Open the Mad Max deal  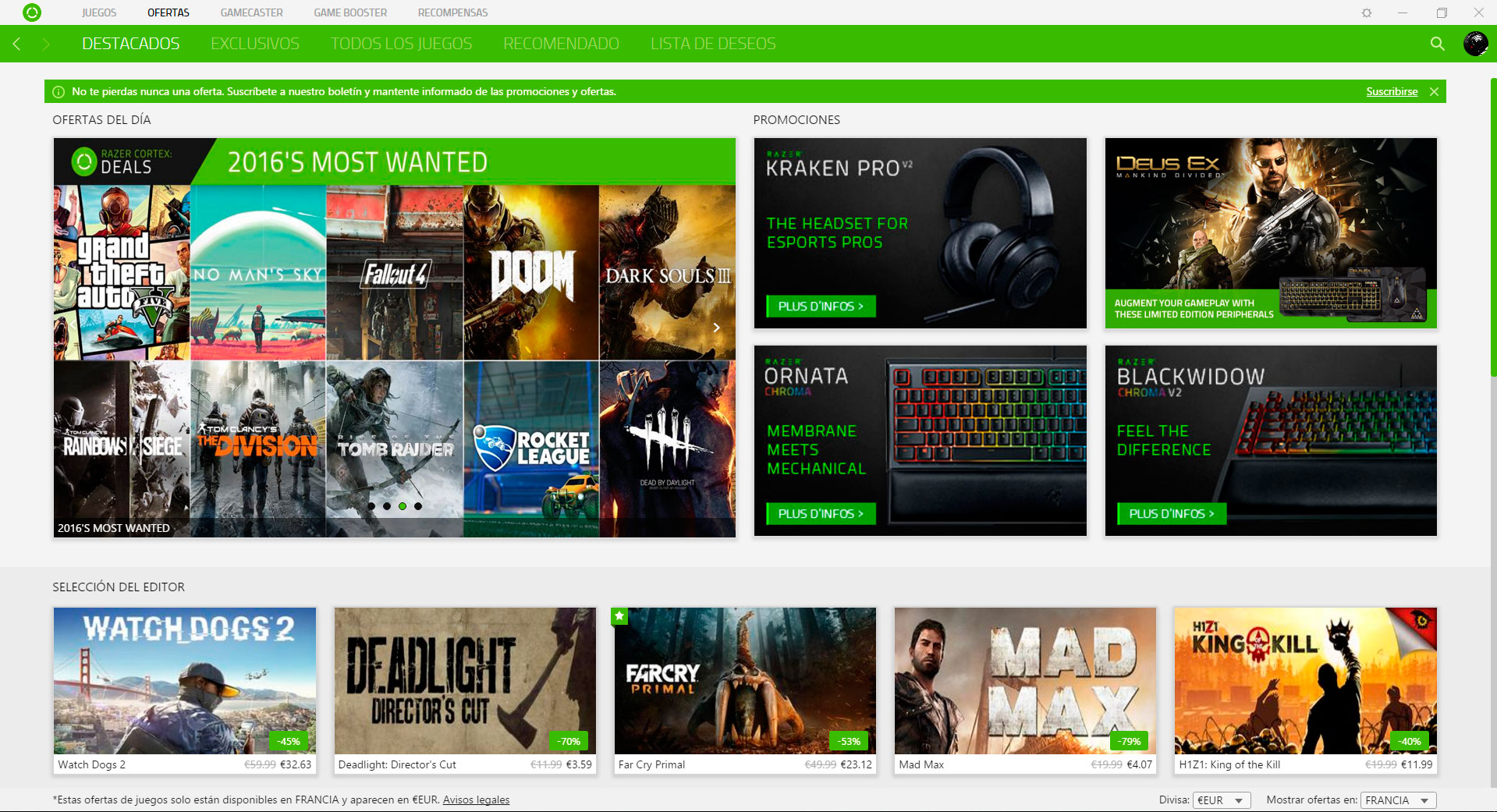click(1026, 690)
